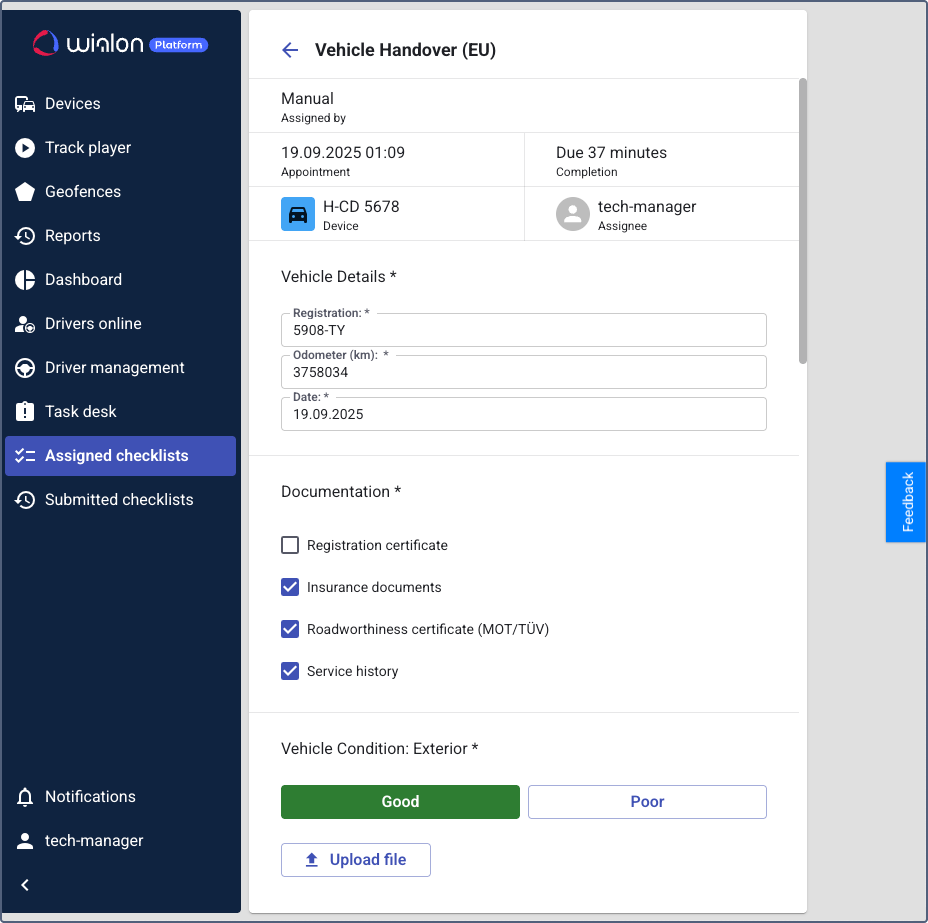Open Drivers online via its icon
This screenshot has width=928, height=923.
point(25,324)
